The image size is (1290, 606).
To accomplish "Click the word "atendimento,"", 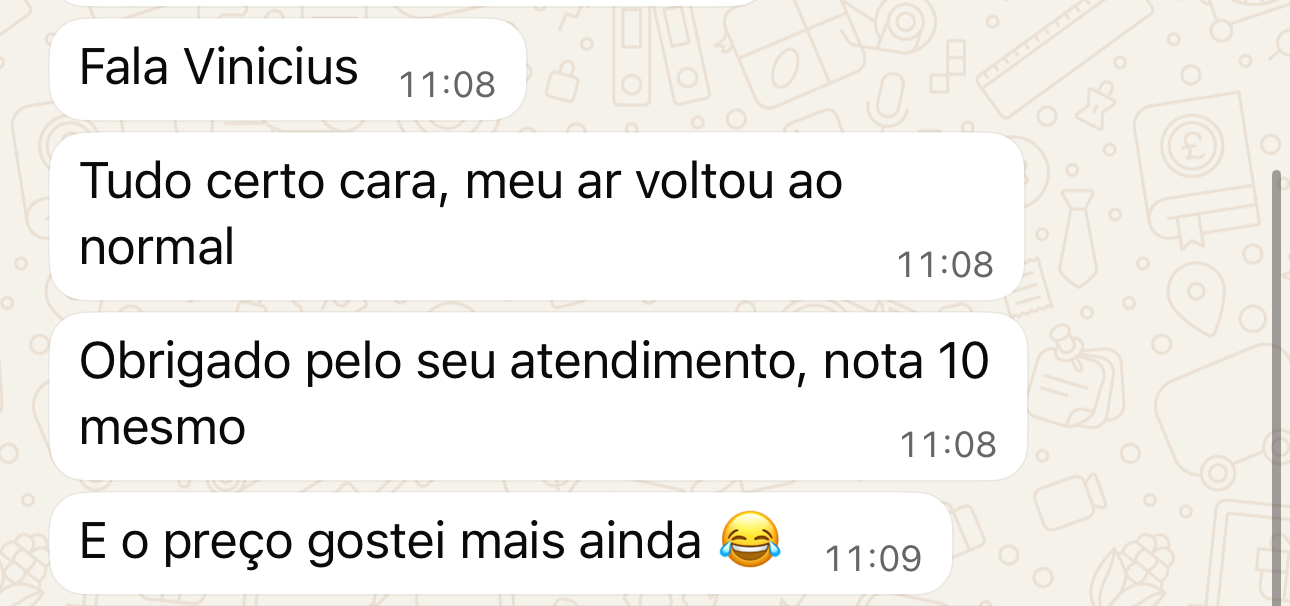I will tap(660, 362).
